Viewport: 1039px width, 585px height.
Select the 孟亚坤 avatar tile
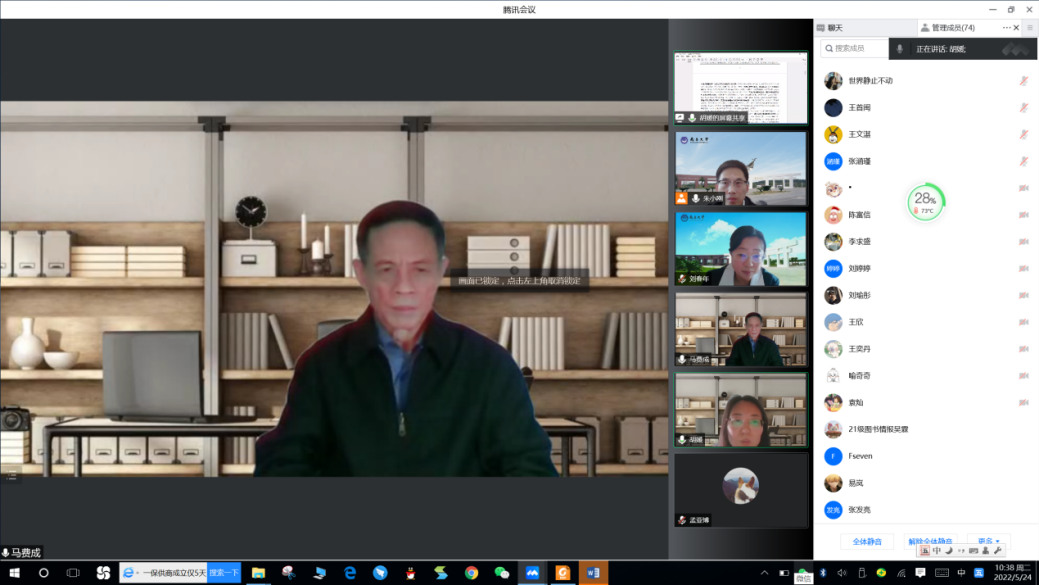click(741, 490)
